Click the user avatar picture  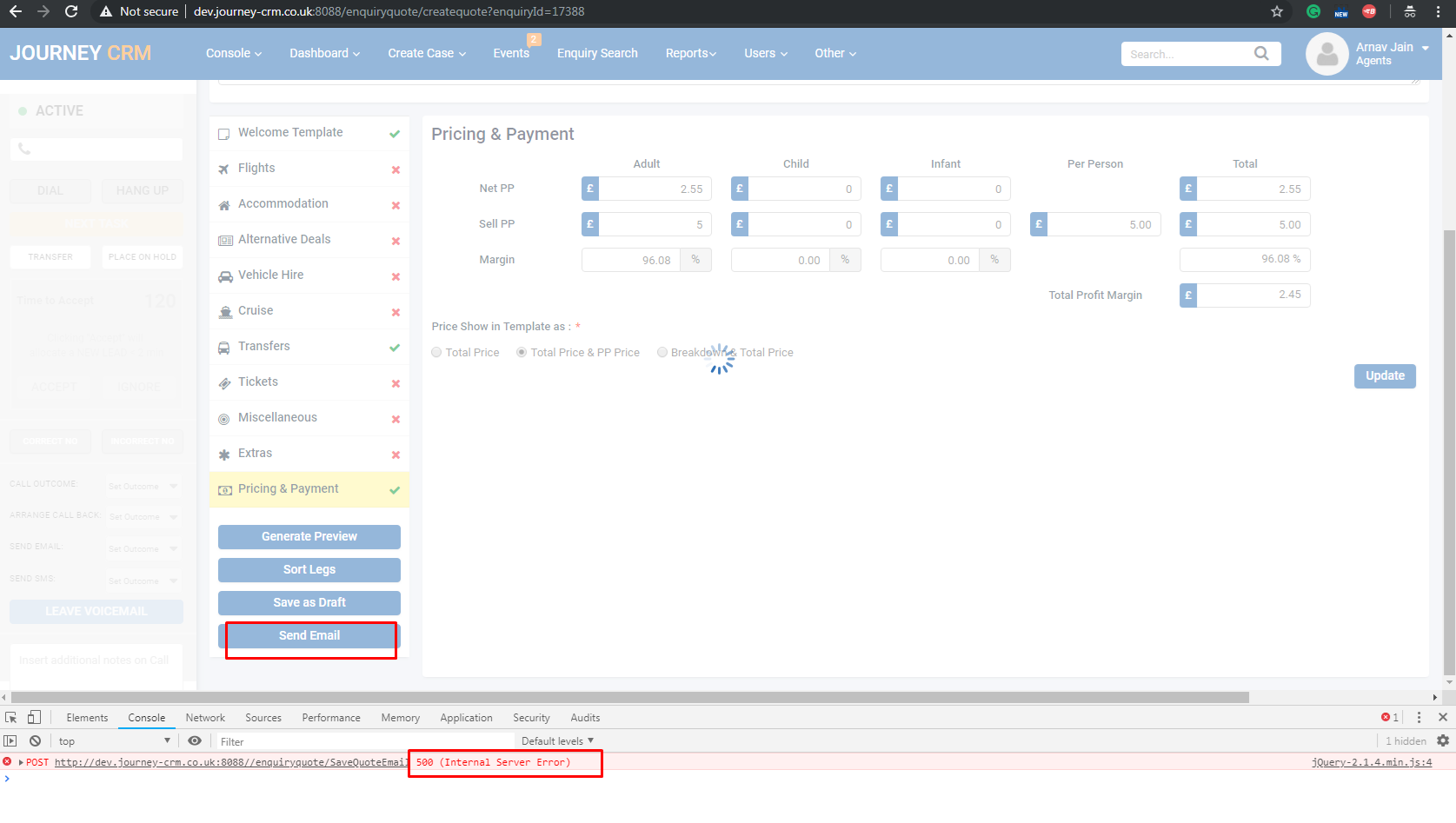[1326, 54]
